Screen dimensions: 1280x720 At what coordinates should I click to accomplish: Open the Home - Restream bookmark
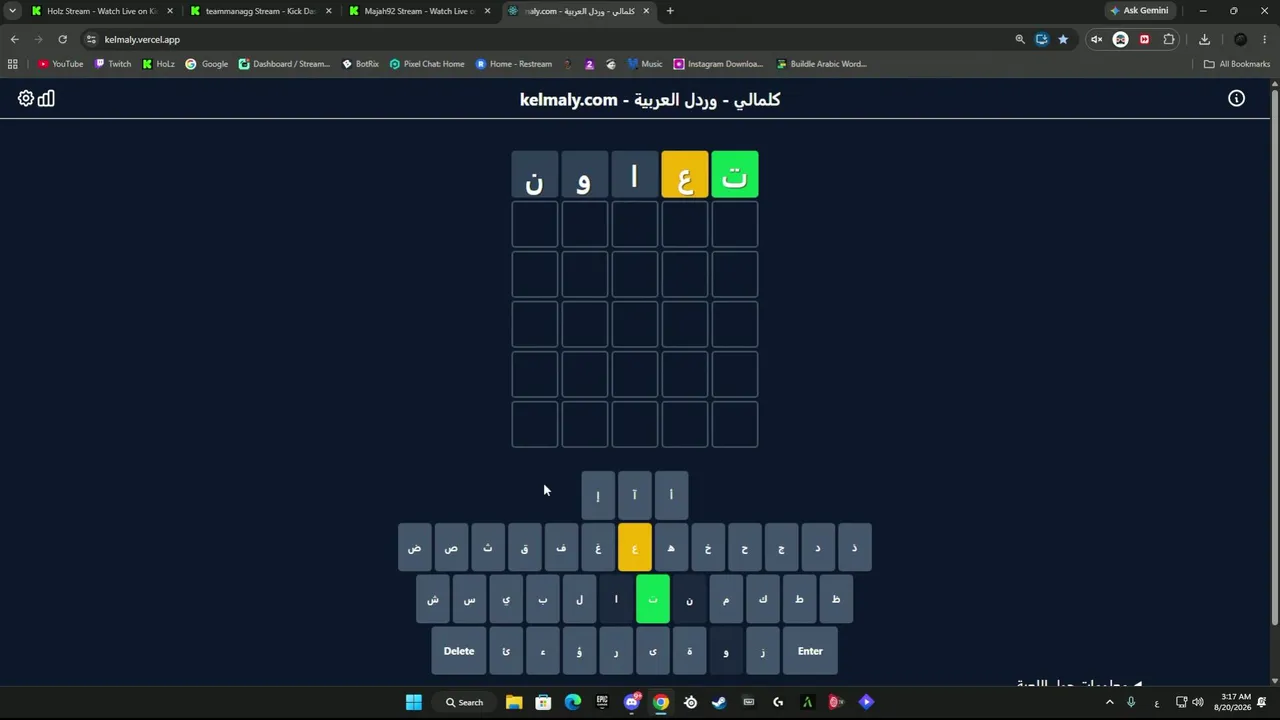514,63
